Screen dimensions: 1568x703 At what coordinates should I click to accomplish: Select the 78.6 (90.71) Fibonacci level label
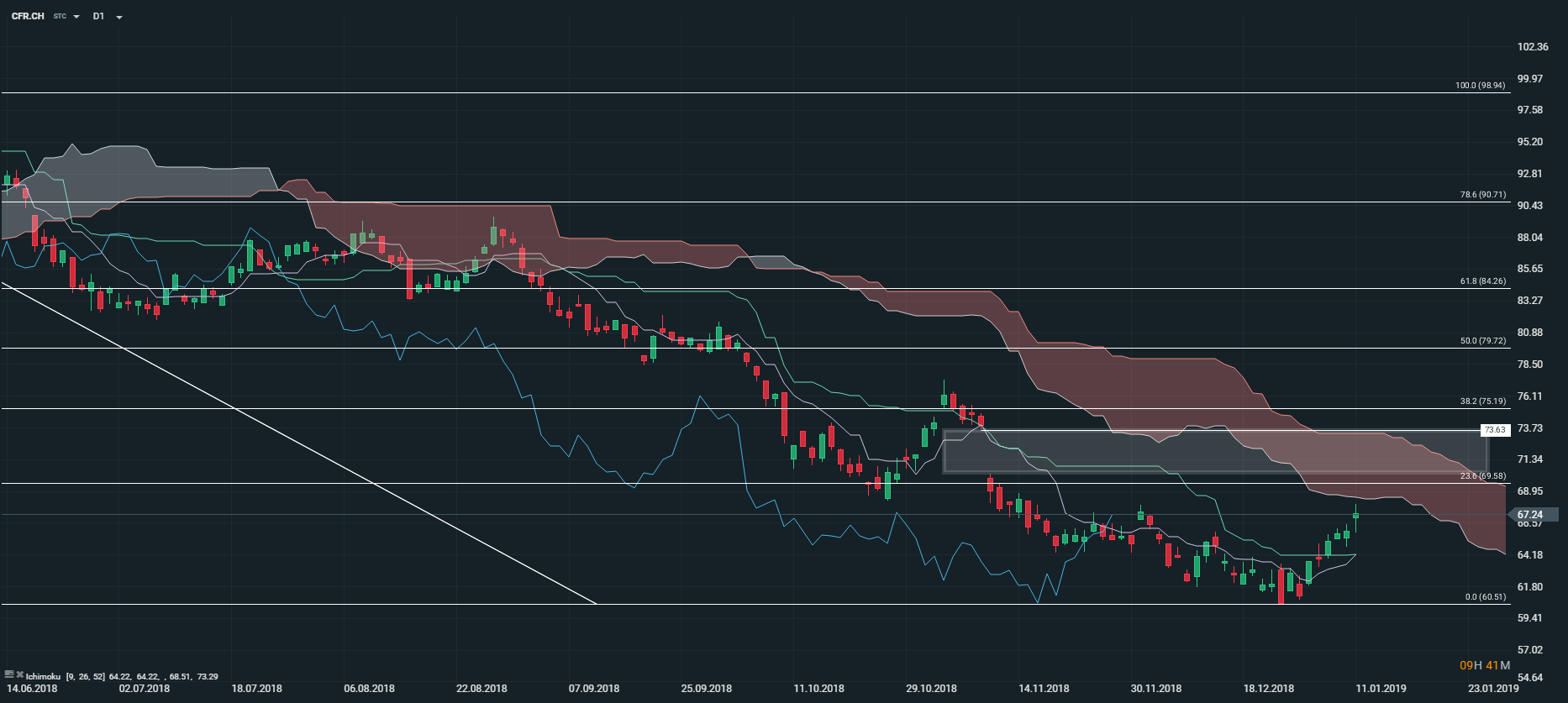1482,195
